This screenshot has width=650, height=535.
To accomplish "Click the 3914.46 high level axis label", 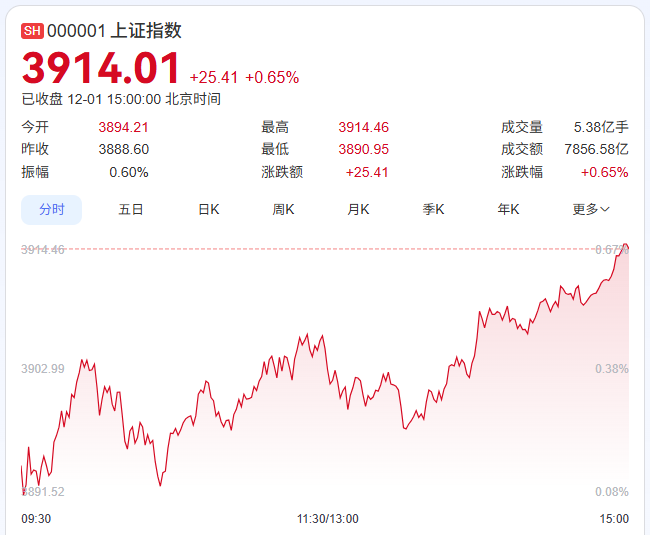I will tap(43, 249).
